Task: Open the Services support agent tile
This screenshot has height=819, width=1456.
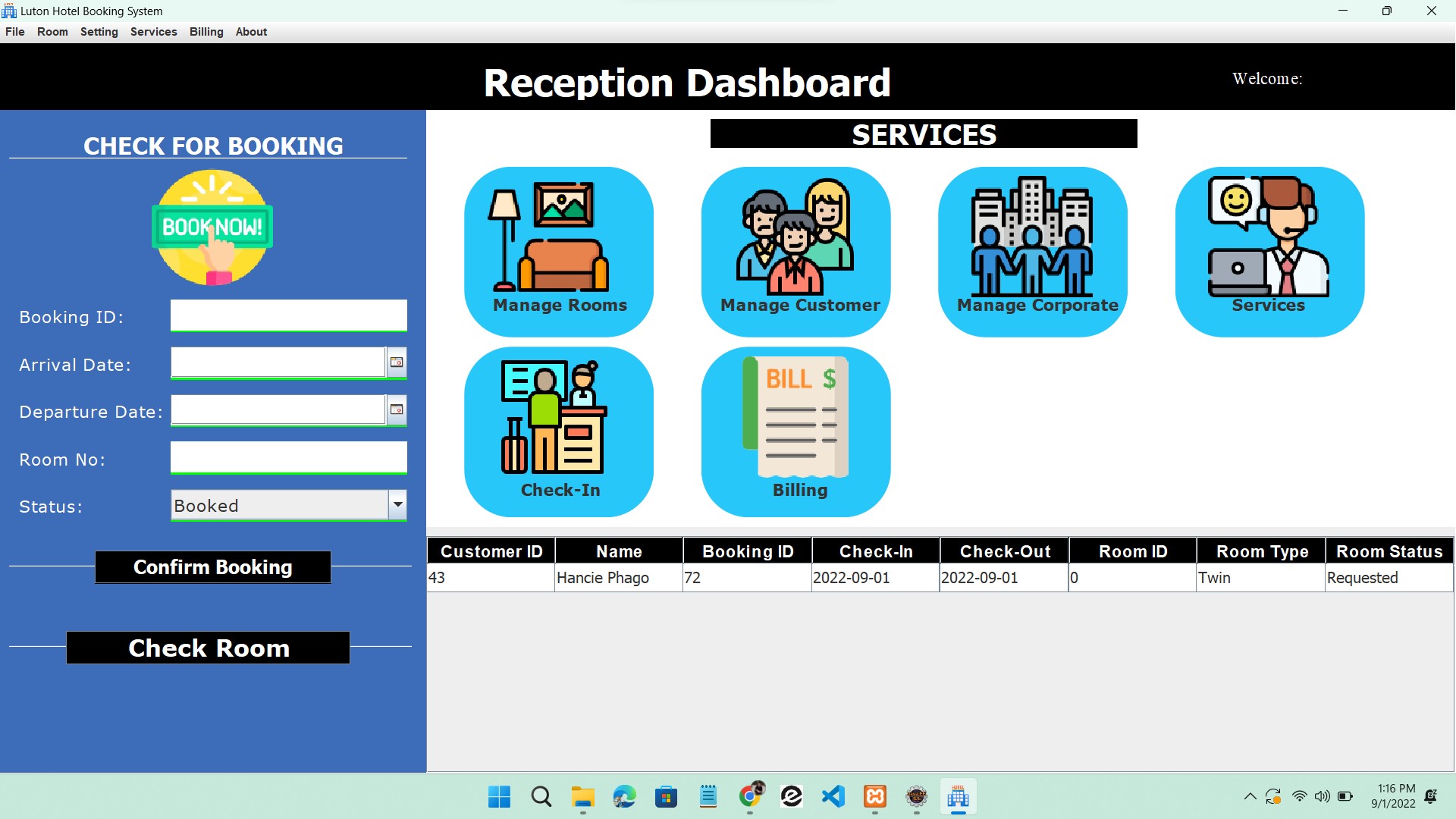Action: tap(1269, 251)
